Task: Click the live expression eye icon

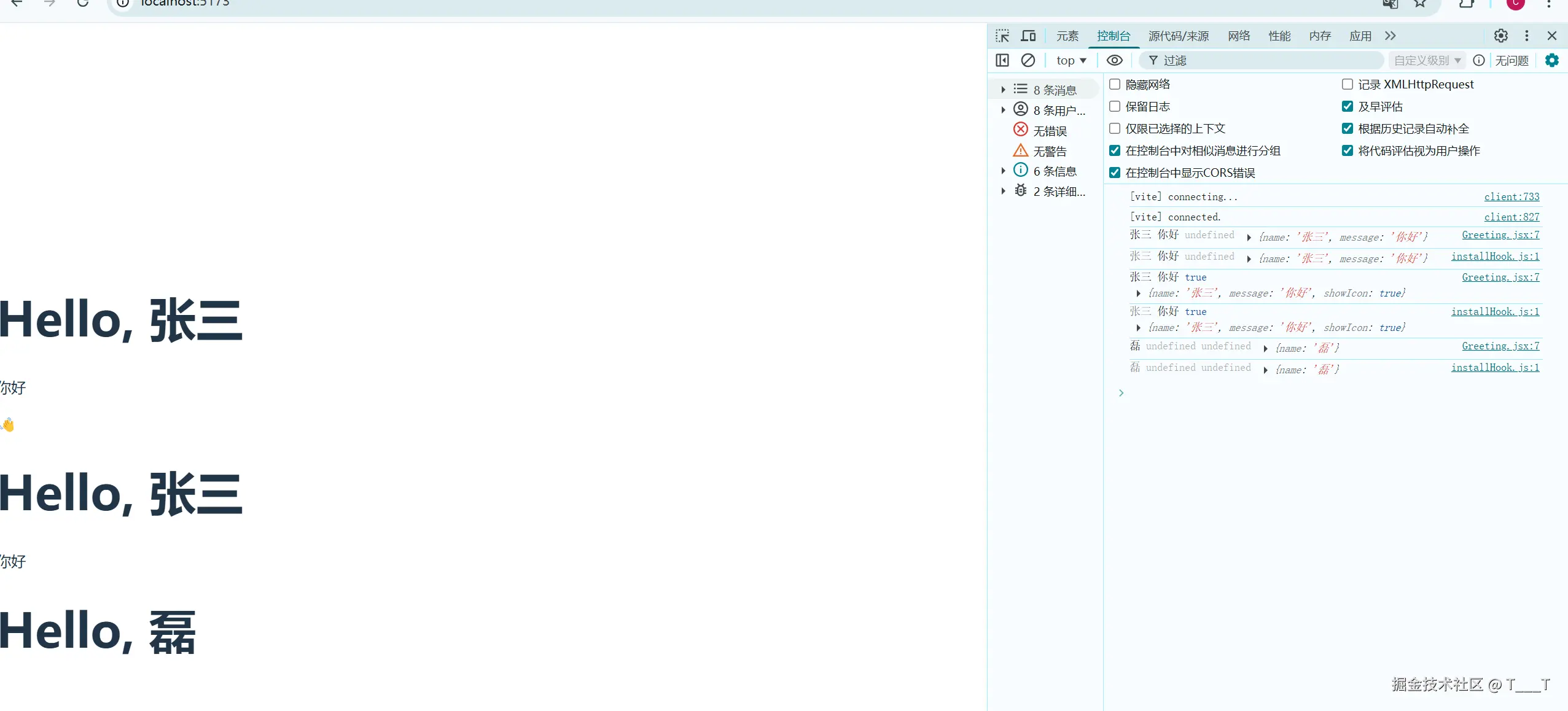Action: [1114, 60]
